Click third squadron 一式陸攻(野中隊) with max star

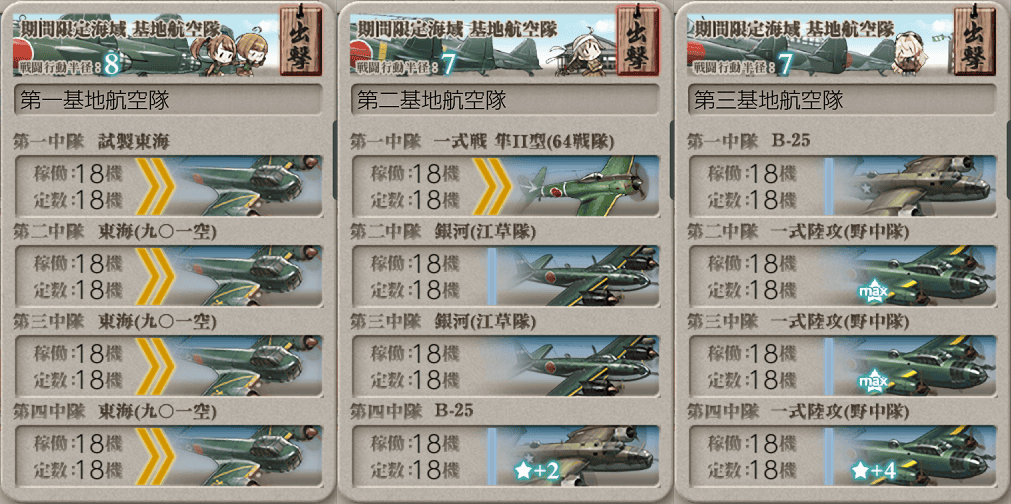(841, 365)
